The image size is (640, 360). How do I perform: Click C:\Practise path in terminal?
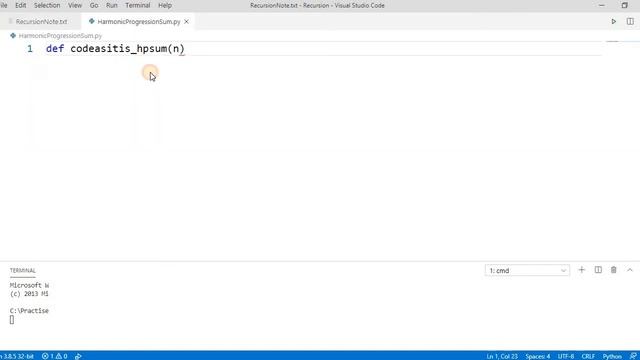(x=29, y=311)
